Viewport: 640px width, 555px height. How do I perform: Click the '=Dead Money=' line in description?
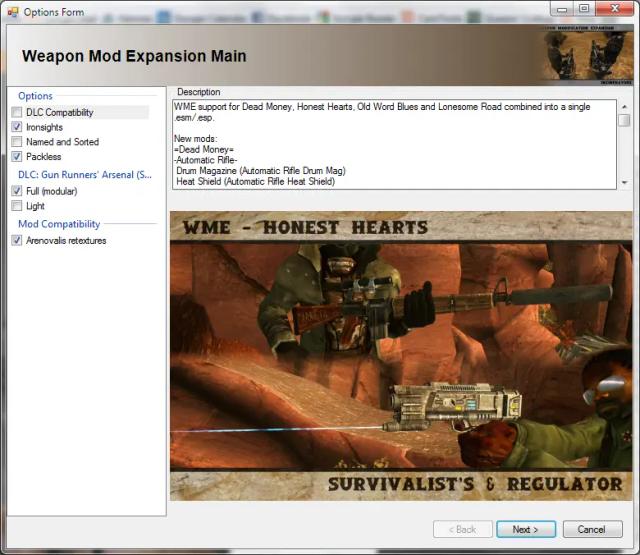pyautogui.click(x=204, y=149)
